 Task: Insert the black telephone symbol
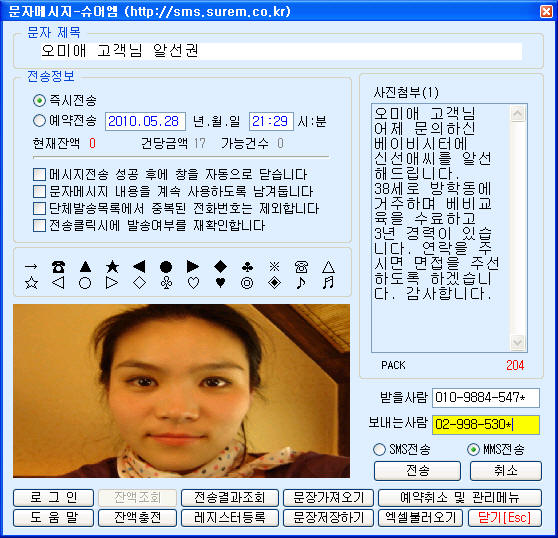(x=58, y=267)
